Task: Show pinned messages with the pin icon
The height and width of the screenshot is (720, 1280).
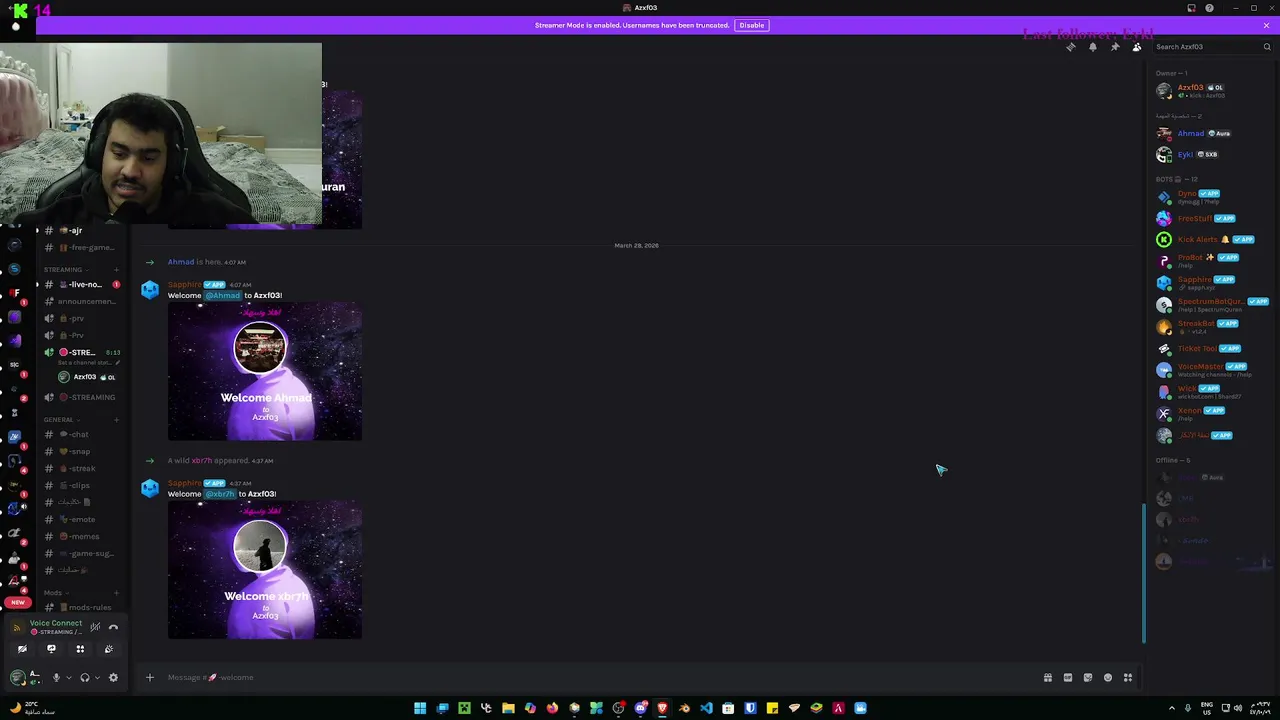Action: 1115,47
